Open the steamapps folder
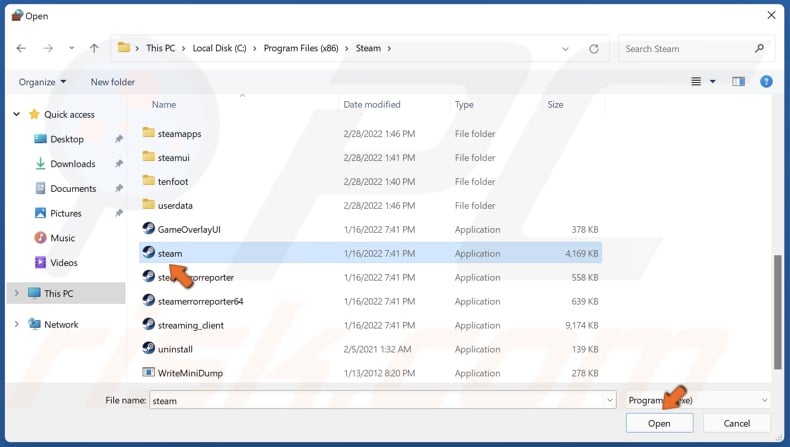The image size is (790, 447). tap(179, 133)
